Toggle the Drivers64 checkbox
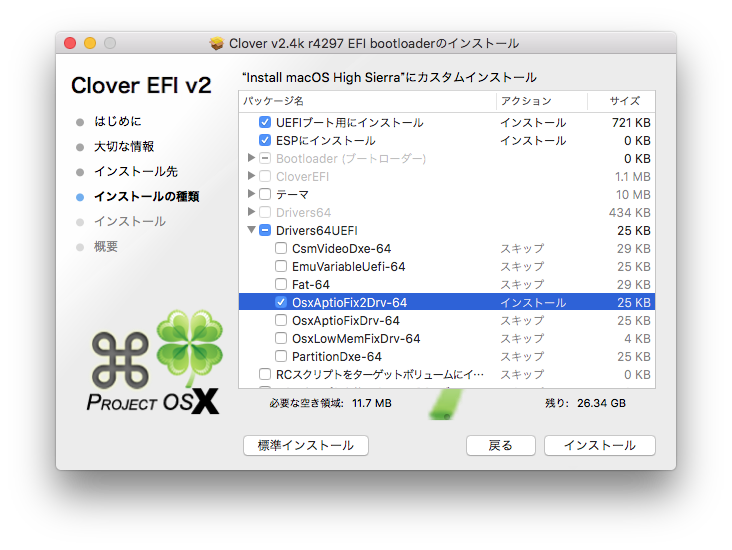This screenshot has height=550, width=732. [265, 212]
